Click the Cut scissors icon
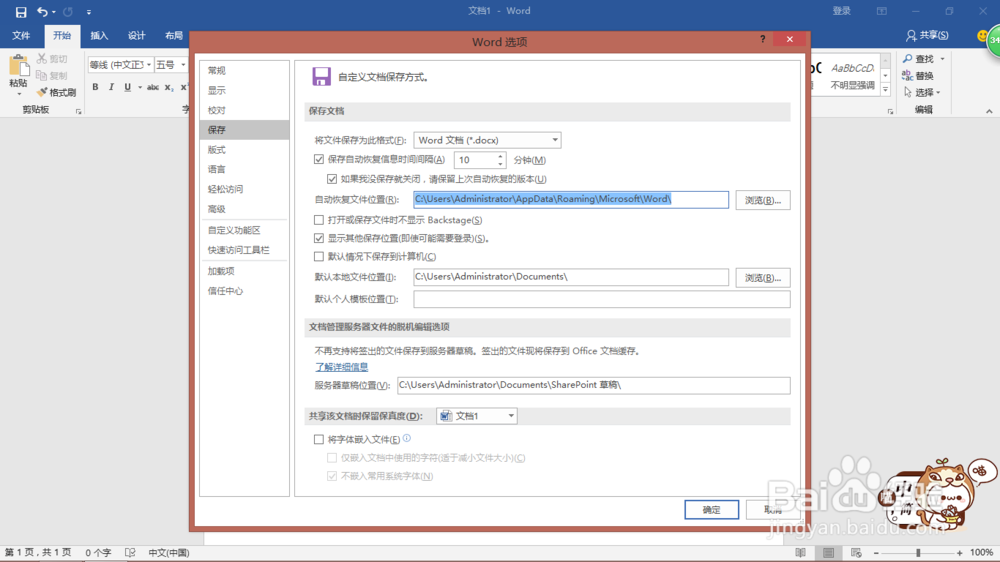 42,58
